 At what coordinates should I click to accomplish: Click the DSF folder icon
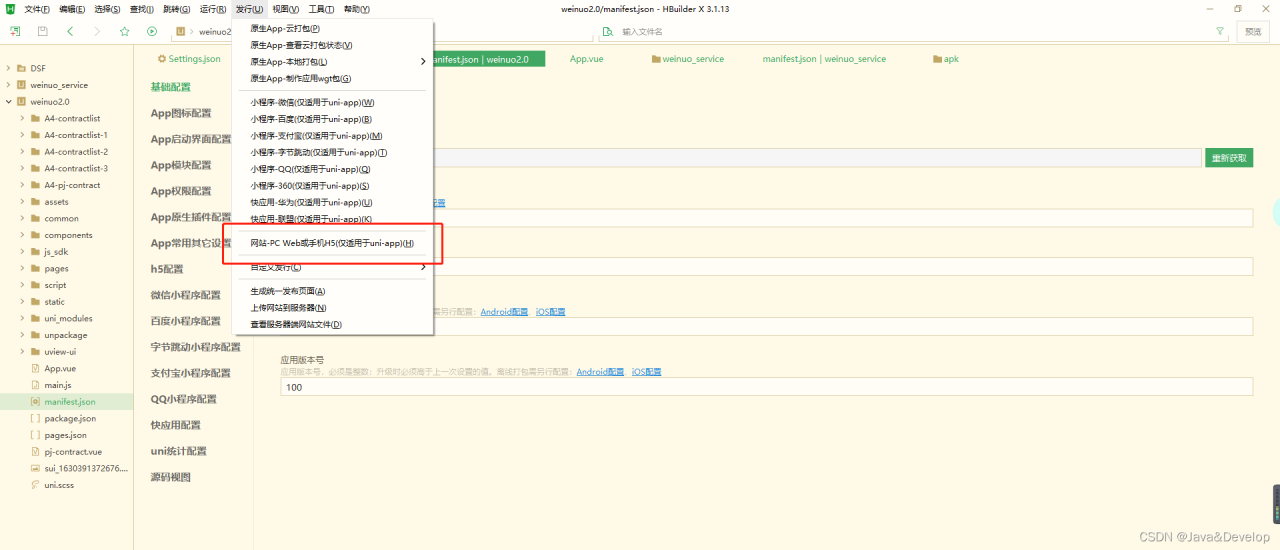point(21,68)
